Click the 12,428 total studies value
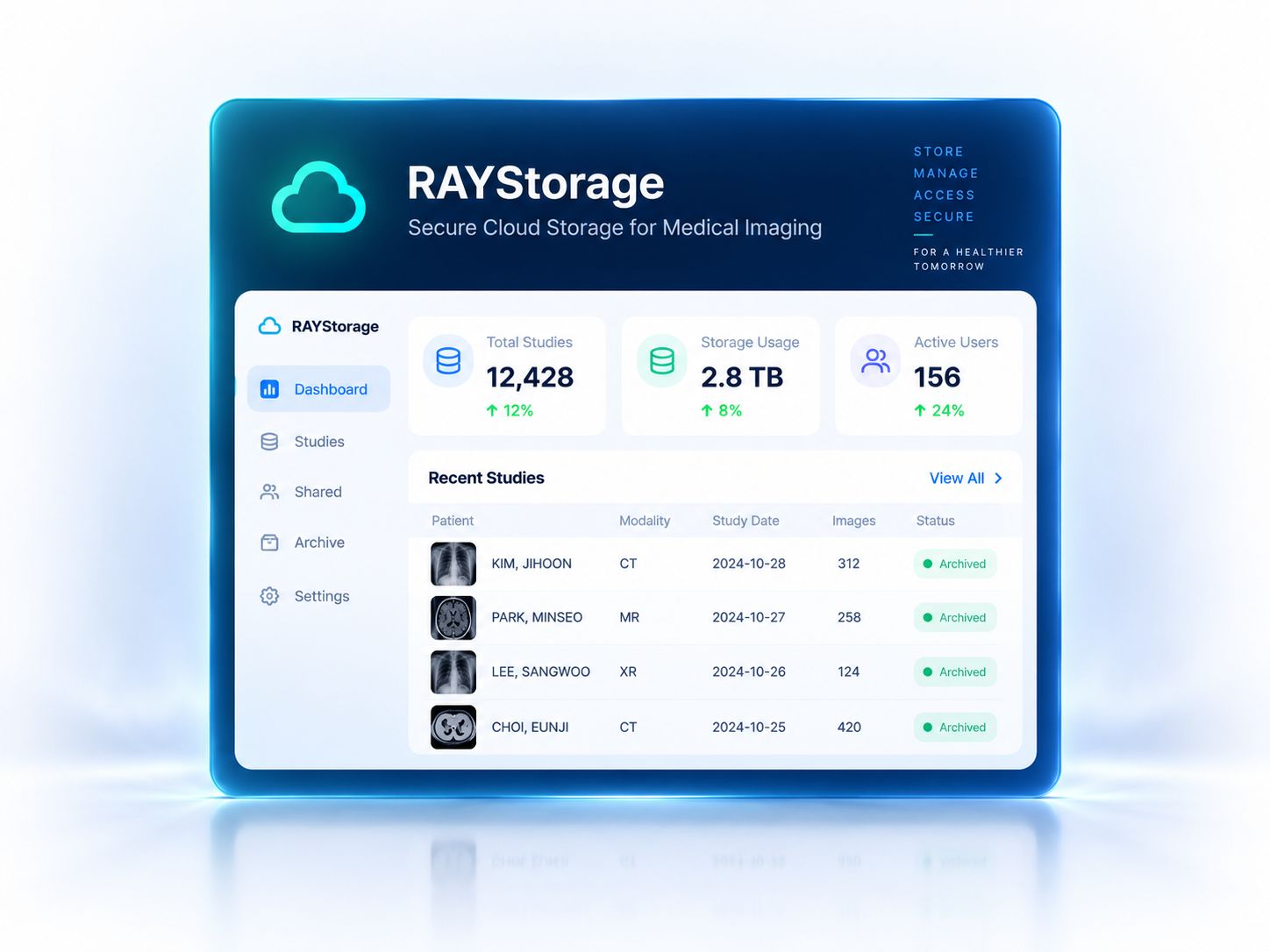The height and width of the screenshot is (952, 1270). coord(530,377)
